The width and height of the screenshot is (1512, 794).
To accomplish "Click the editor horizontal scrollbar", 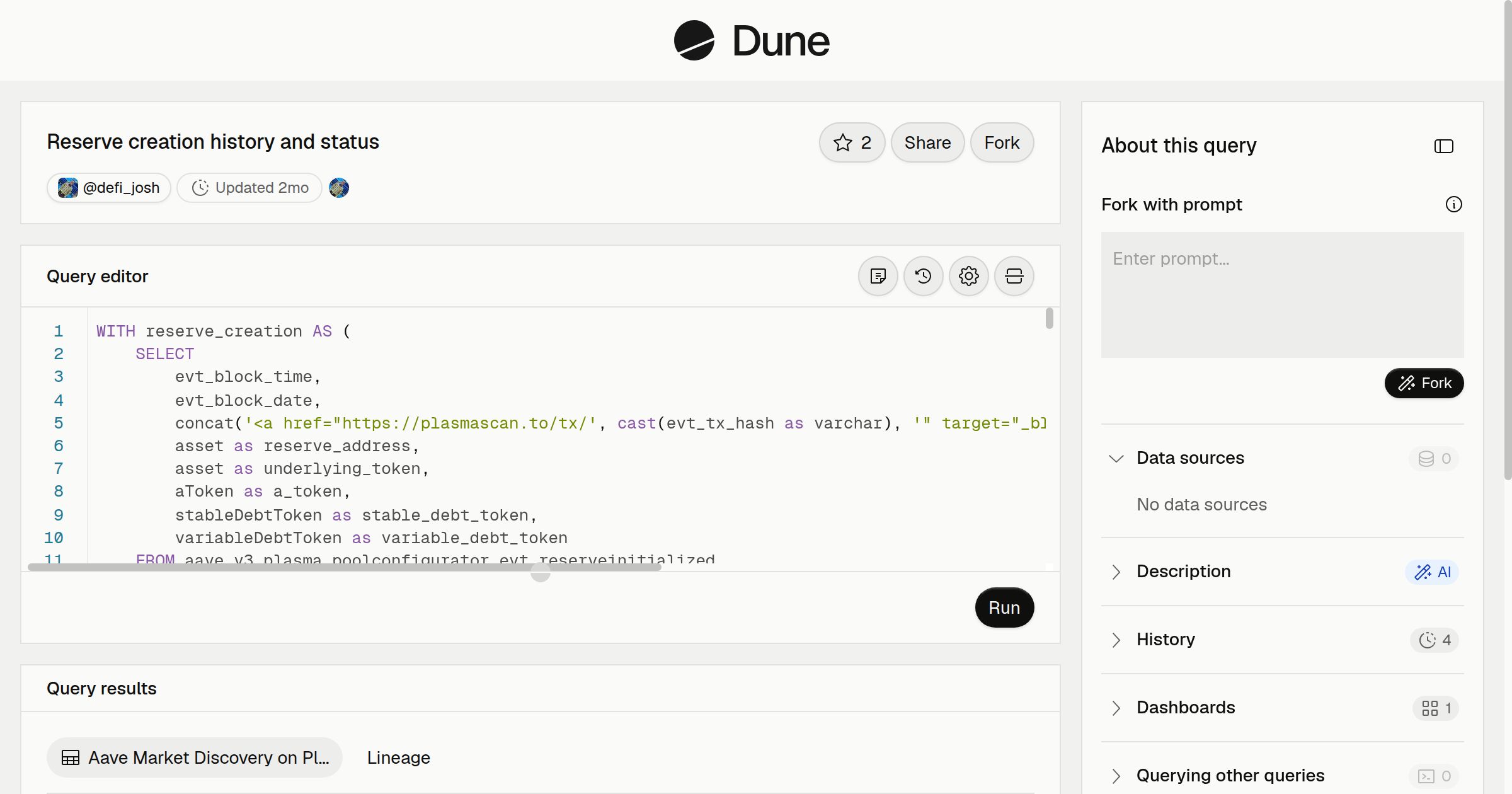I will (345, 567).
